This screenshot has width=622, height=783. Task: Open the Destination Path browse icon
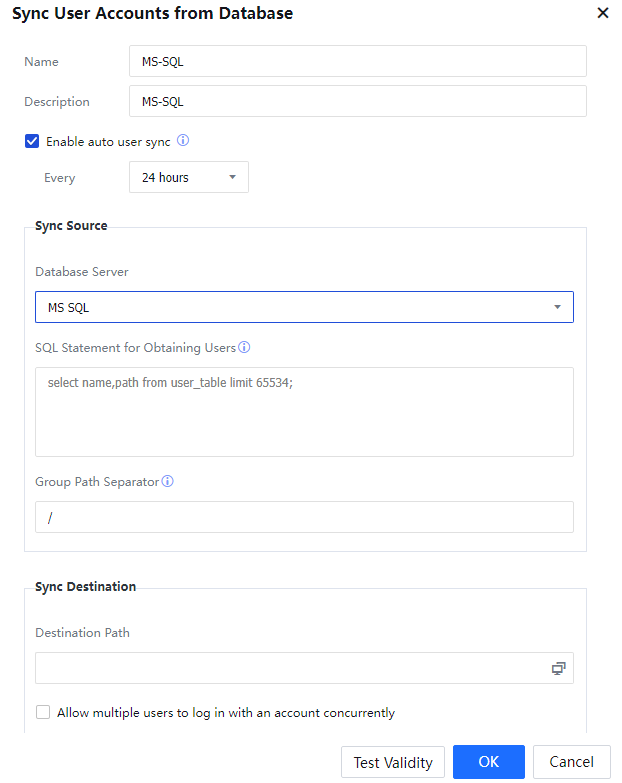click(558, 668)
